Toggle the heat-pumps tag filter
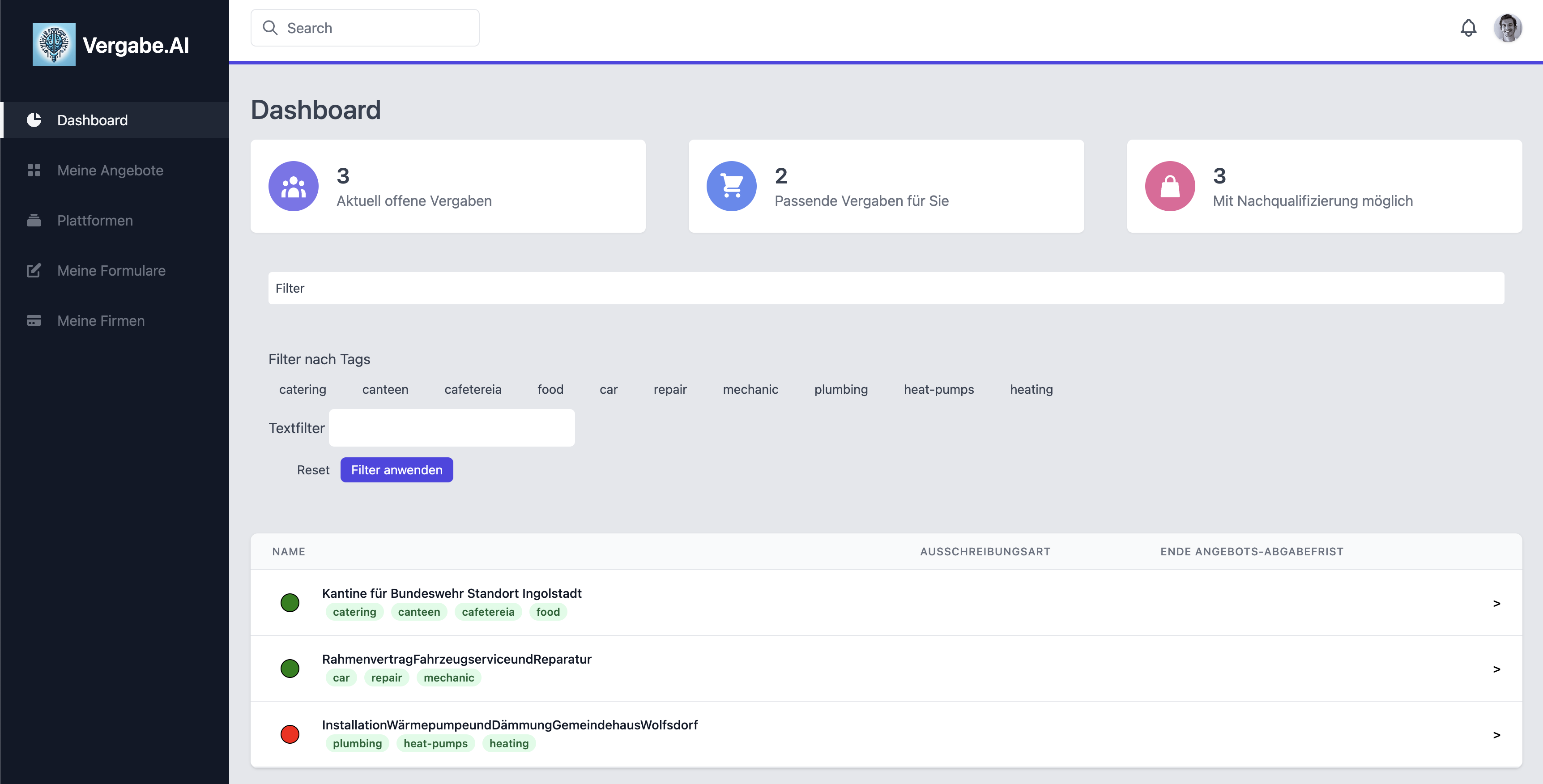This screenshot has width=1543, height=784. (938, 389)
